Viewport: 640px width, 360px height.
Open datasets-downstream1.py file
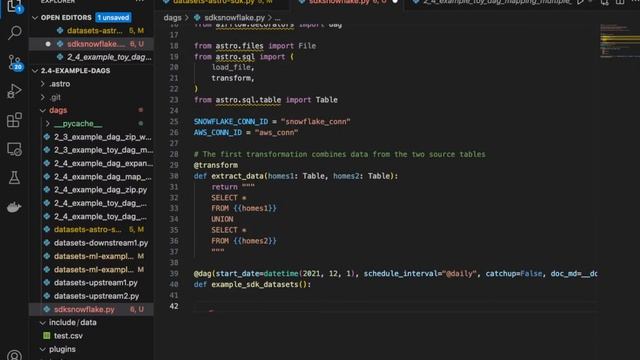coord(101,243)
